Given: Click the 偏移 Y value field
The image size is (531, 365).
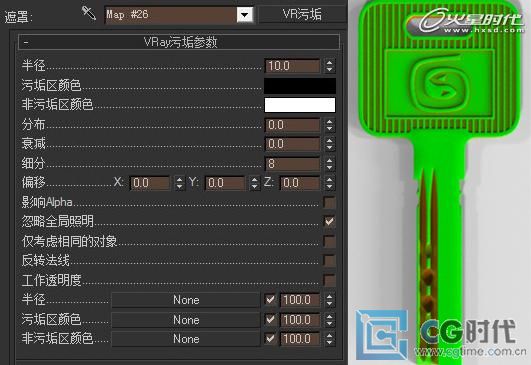Looking at the screenshot, I should pos(225,183).
